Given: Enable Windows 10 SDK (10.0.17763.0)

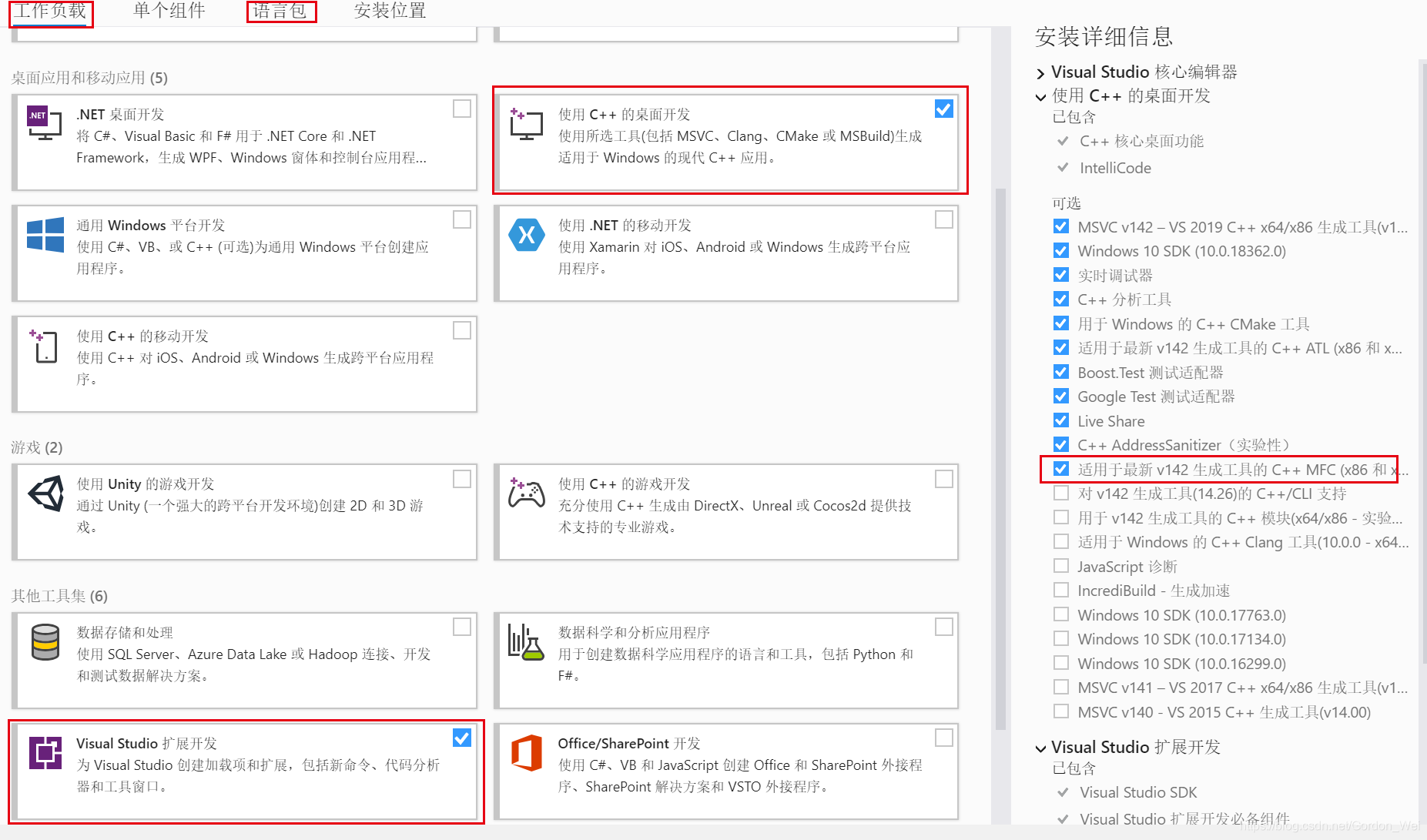Looking at the screenshot, I should tap(1061, 614).
